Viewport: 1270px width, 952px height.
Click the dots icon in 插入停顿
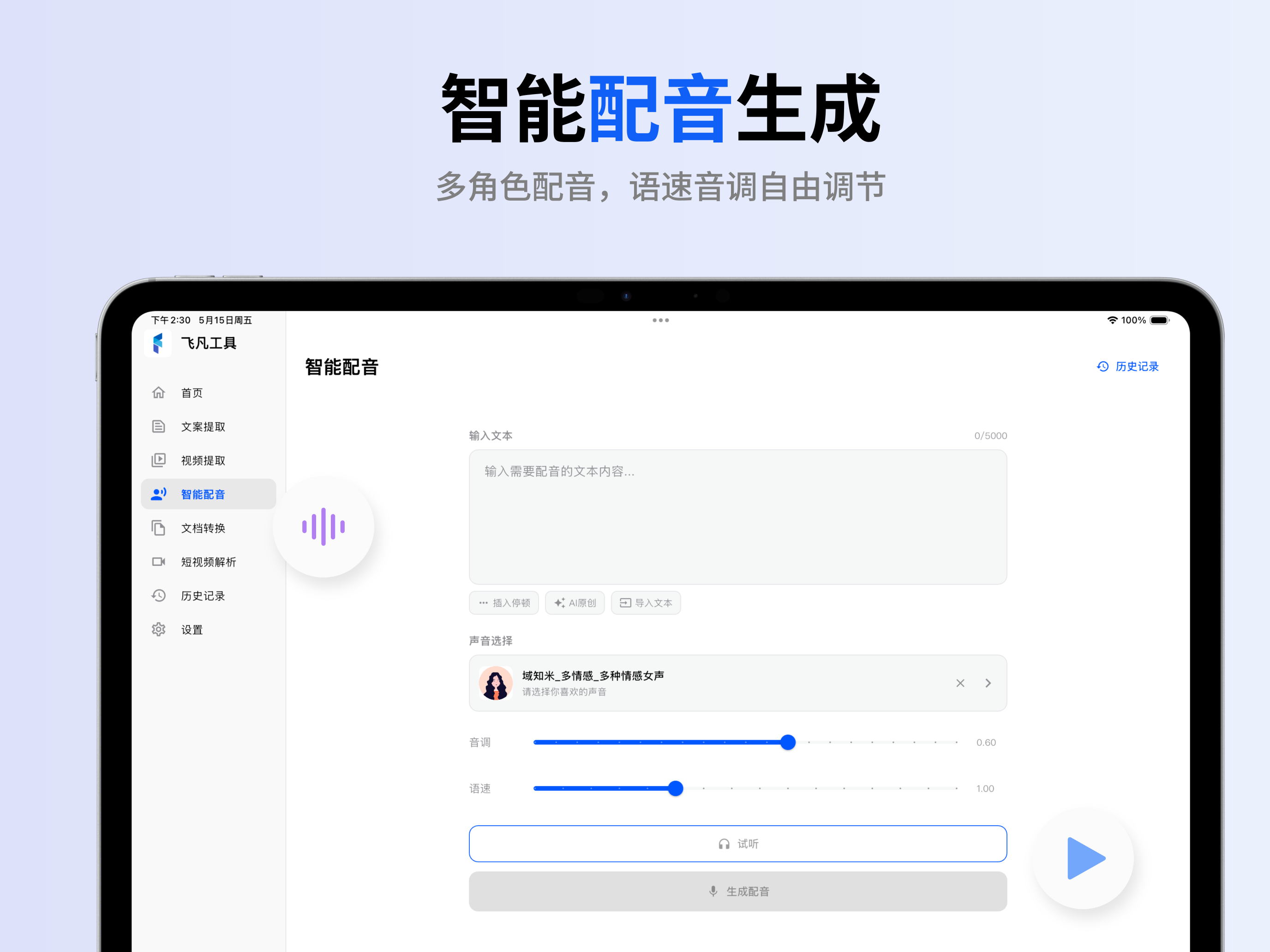tap(484, 602)
